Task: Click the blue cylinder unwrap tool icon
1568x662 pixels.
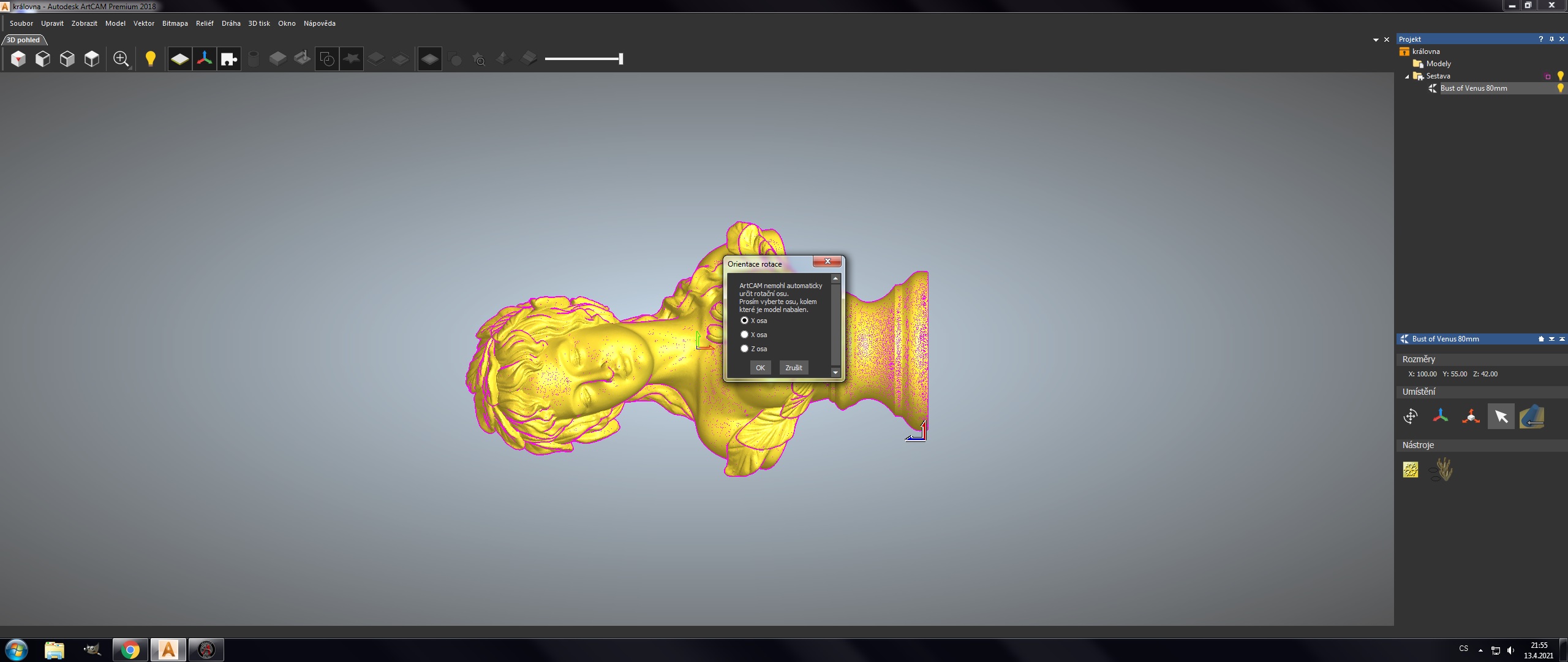Action: 1531,417
